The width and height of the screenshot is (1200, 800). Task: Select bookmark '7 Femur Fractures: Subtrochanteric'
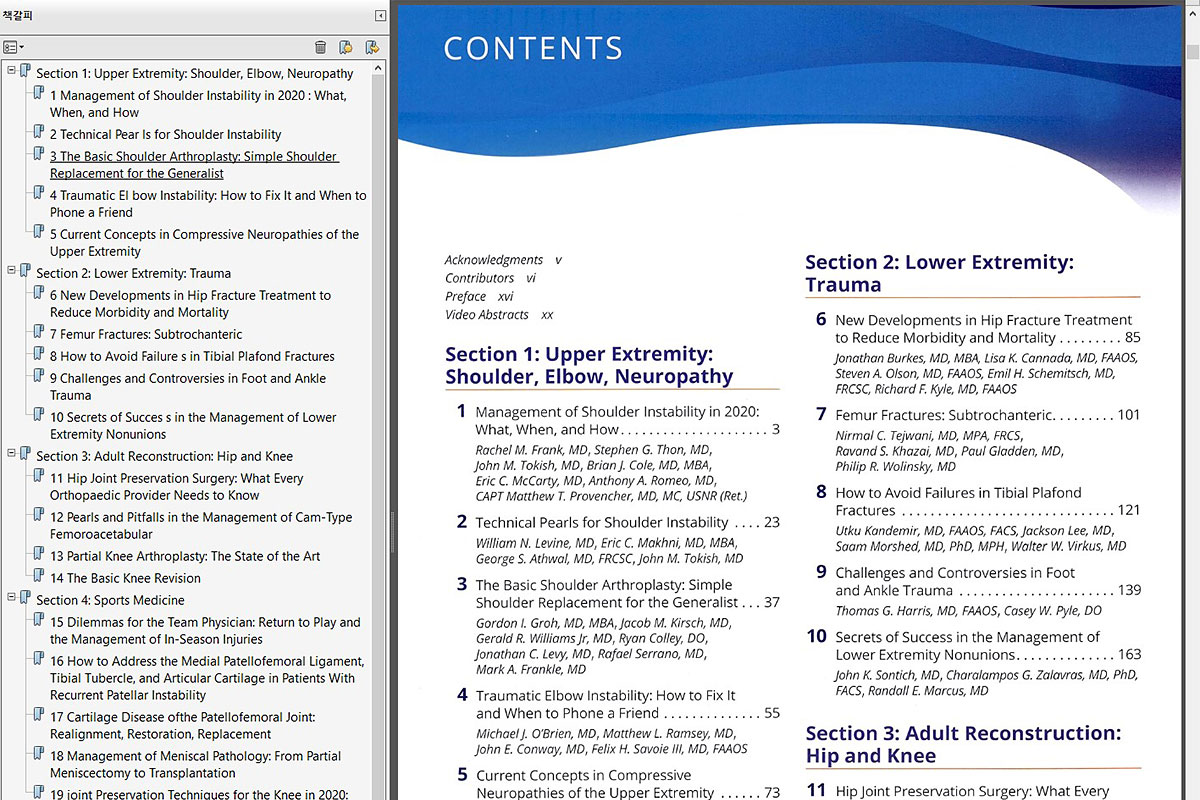(x=146, y=334)
